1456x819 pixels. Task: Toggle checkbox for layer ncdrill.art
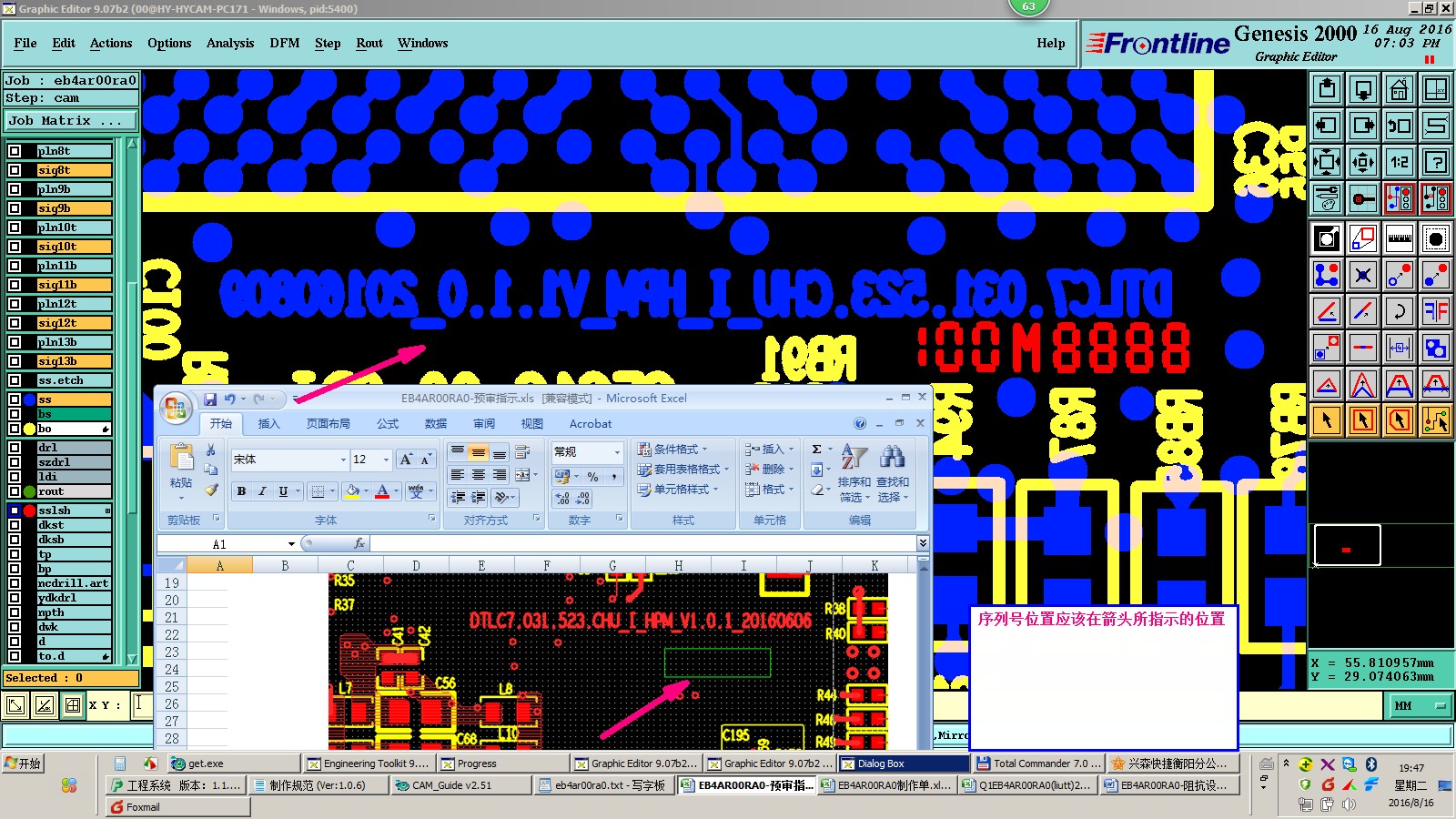tap(15, 583)
